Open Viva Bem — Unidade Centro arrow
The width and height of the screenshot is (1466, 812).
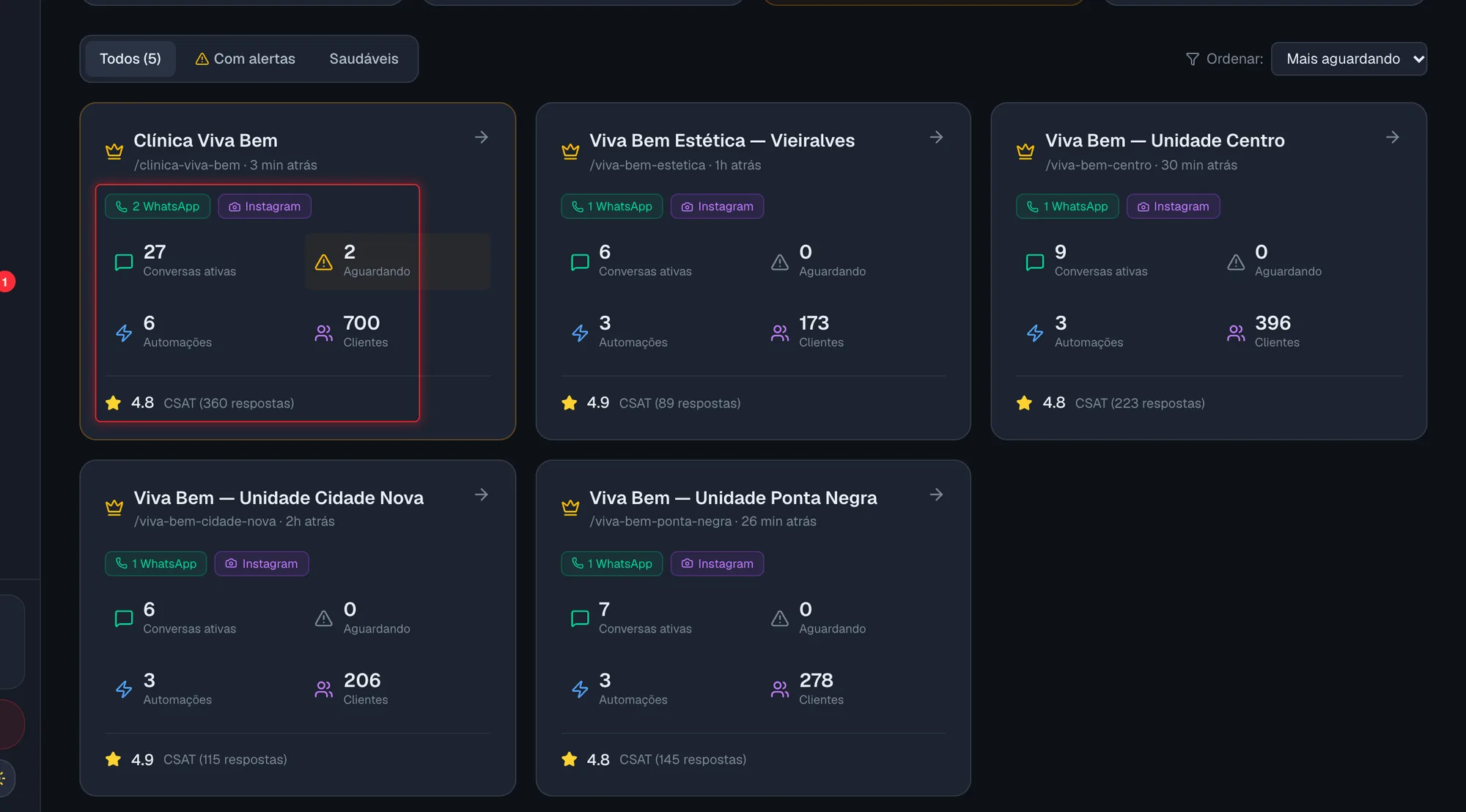pyautogui.click(x=1392, y=137)
